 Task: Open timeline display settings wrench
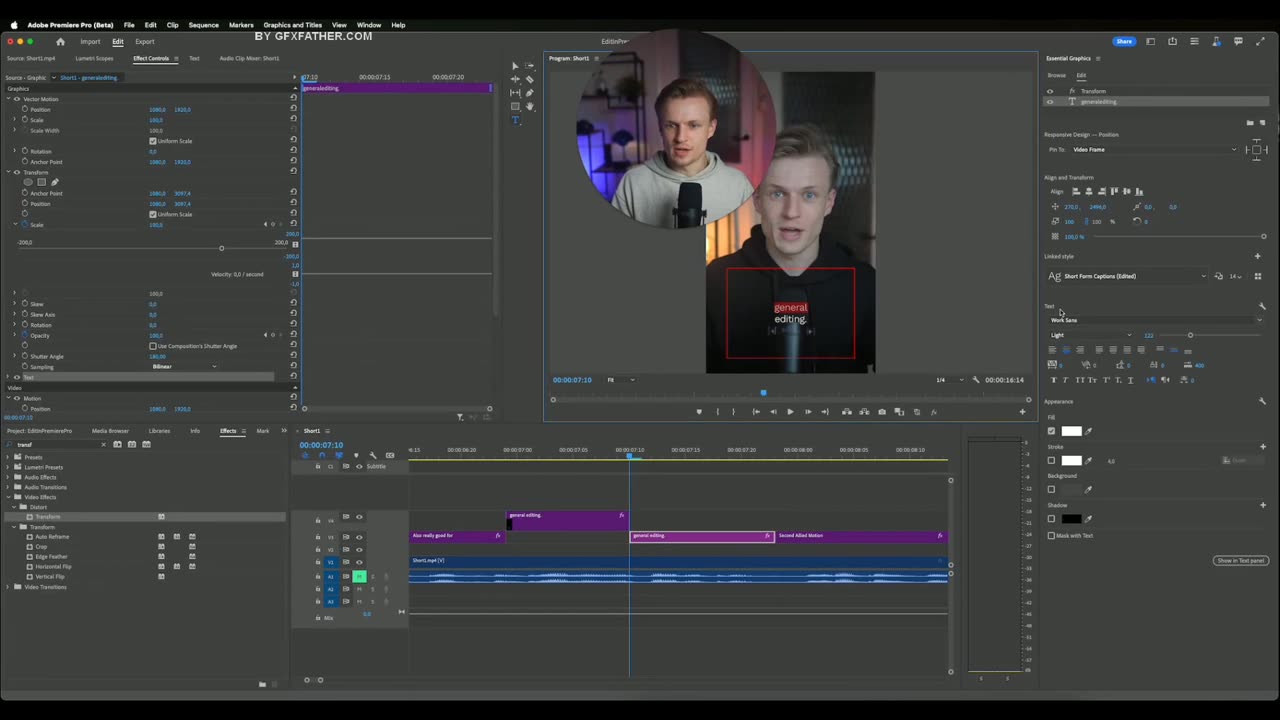tap(373, 455)
